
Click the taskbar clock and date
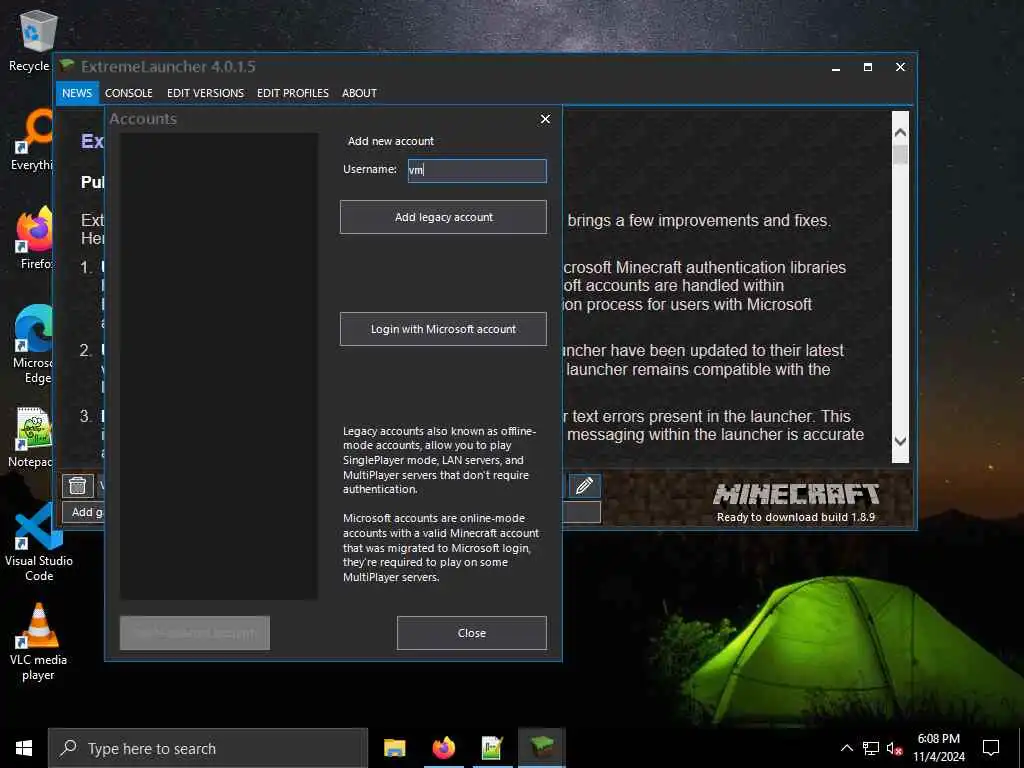(x=938, y=748)
